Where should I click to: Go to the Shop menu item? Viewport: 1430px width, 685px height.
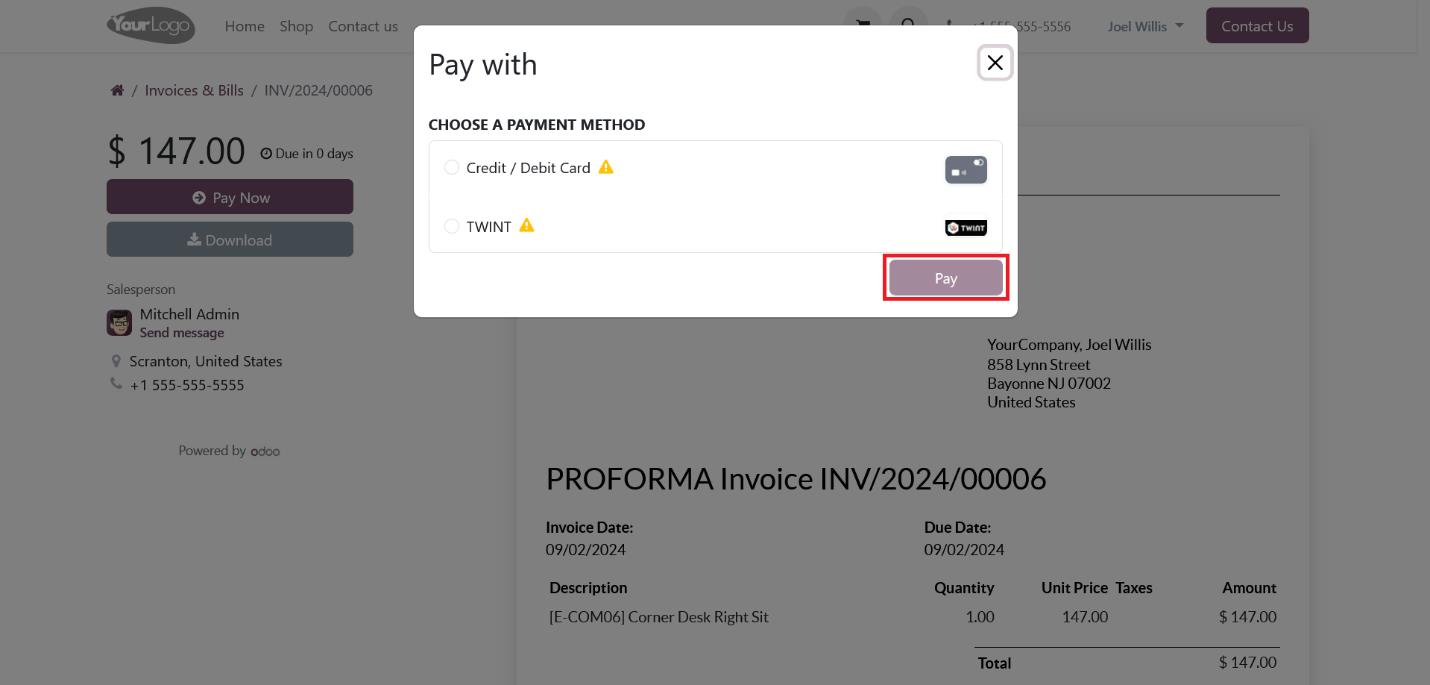[x=296, y=26]
